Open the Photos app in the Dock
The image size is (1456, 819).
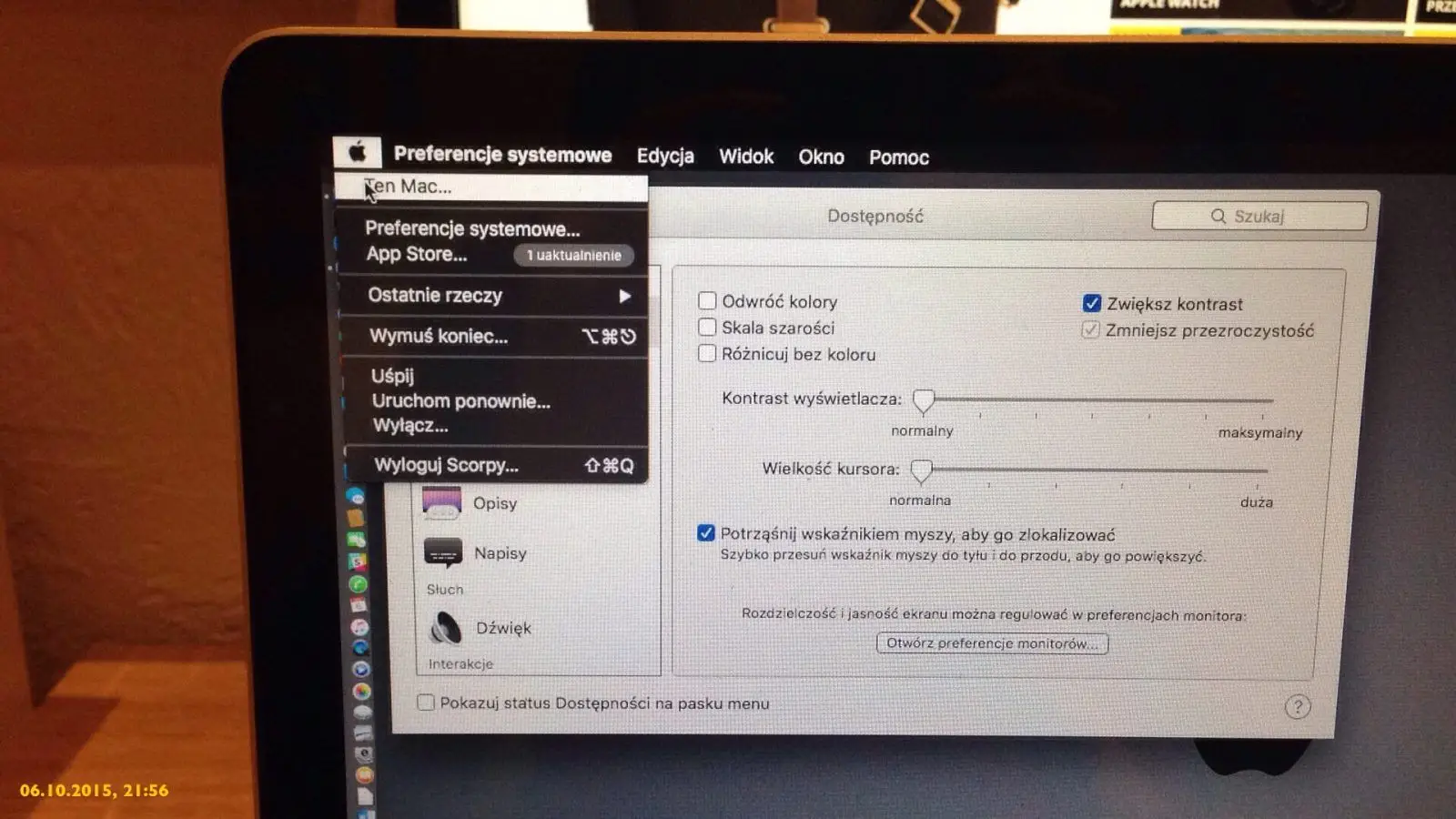point(361,691)
